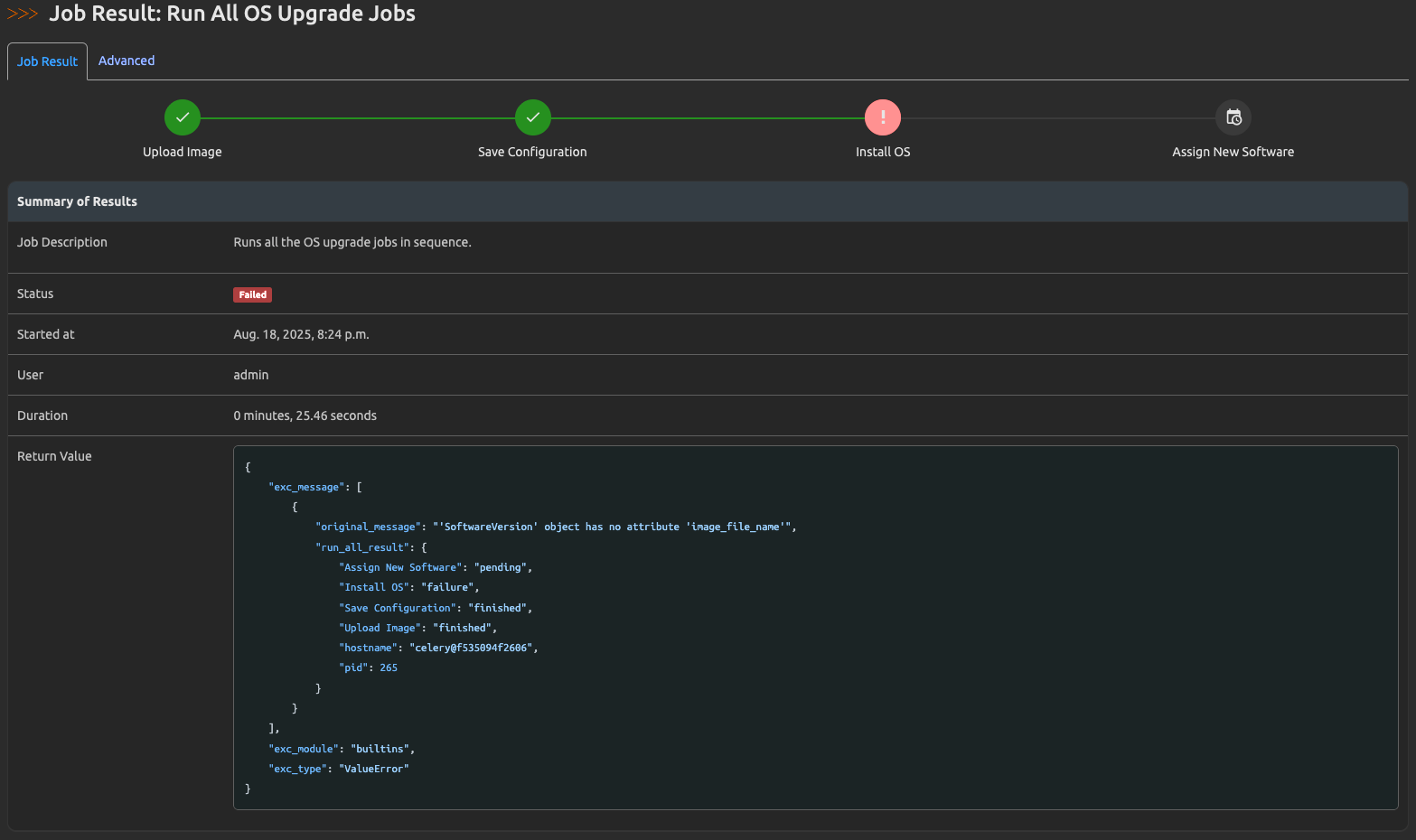The width and height of the screenshot is (1416, 840).
Task: Click the green checkmark icon for Upload Image
Action: pyautogui.click(x=183, y=117)
